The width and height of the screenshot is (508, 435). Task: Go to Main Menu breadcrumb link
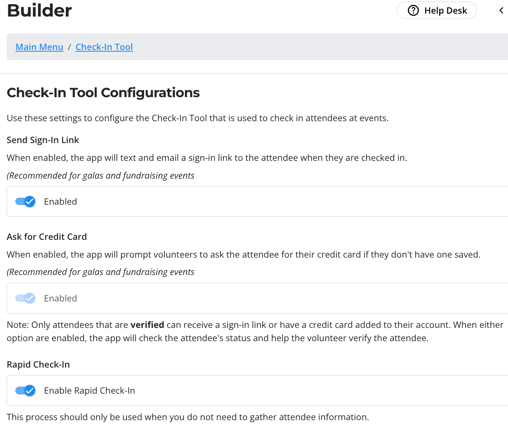point(39,47)
